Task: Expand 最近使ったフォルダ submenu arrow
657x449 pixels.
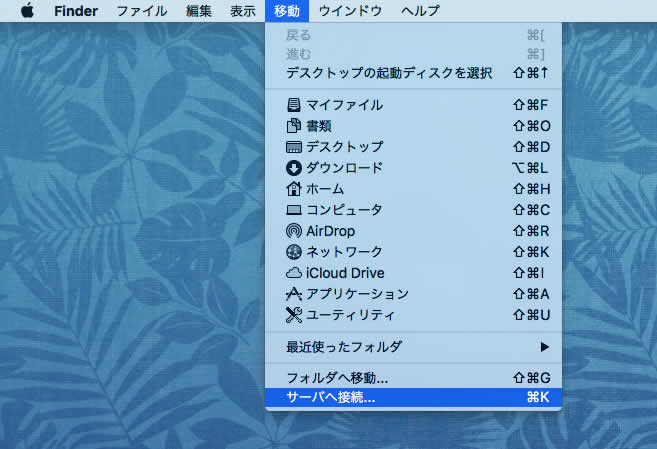Action: 544,347
